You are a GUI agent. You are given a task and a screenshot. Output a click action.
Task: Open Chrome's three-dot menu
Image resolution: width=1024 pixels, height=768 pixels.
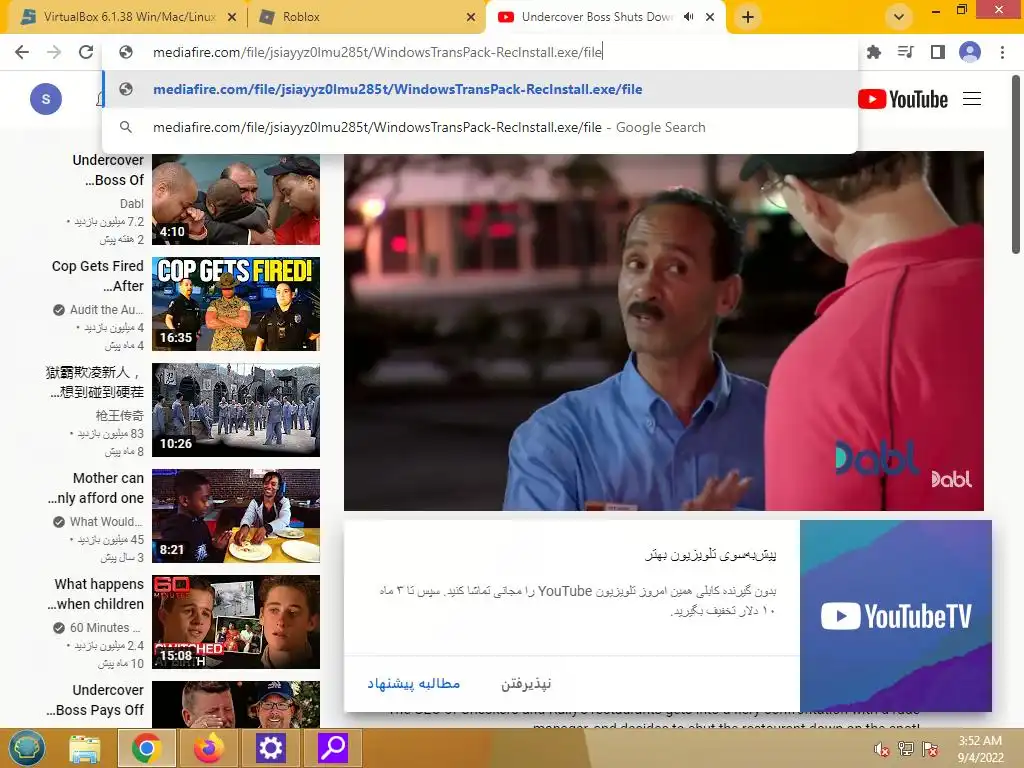[x=1002, y=52]
